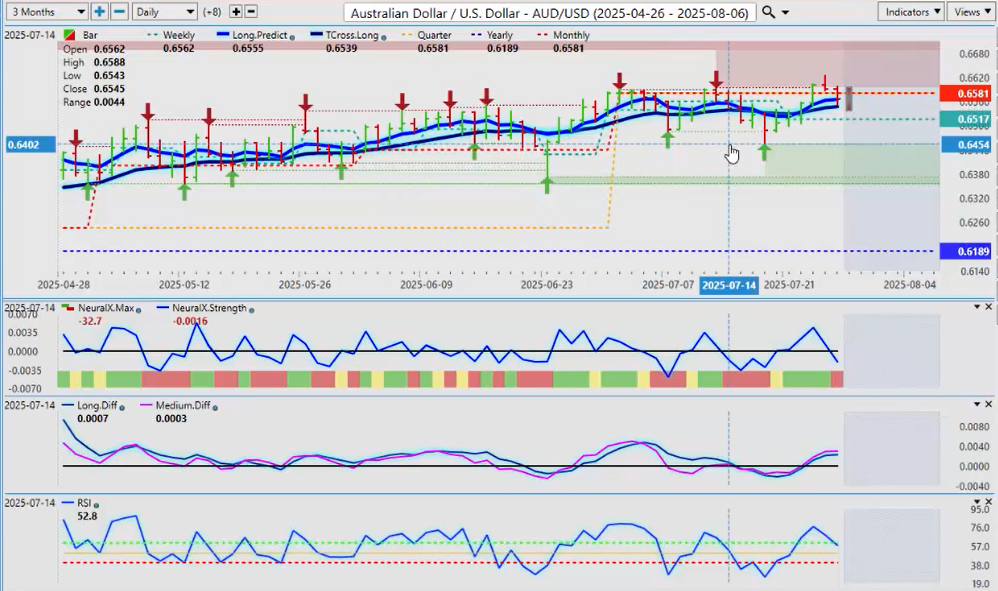Open the Indicators menu
Screen dimensions: 998x591
(x=912, y=12)
